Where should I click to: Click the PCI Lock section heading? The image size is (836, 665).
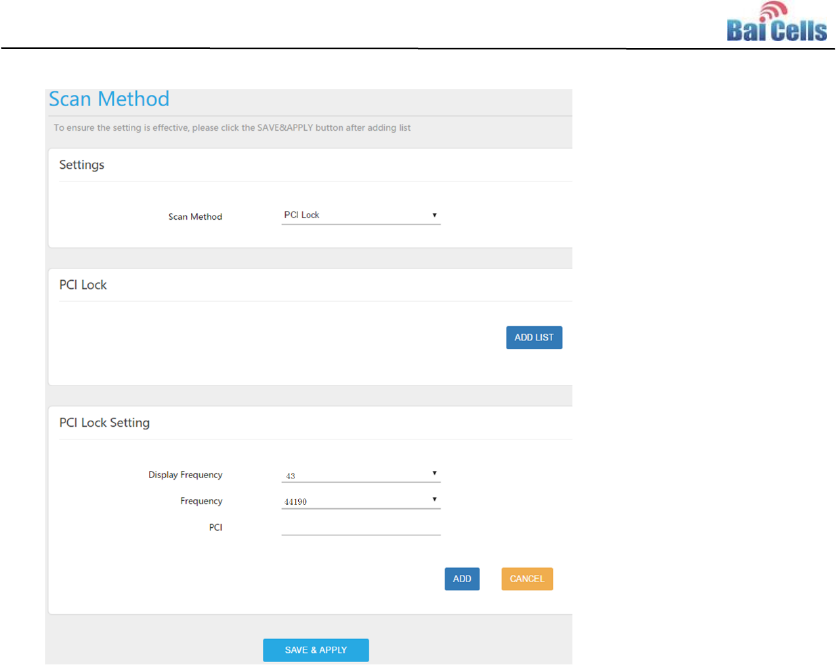pyautogui.click(x=83, y=285)
